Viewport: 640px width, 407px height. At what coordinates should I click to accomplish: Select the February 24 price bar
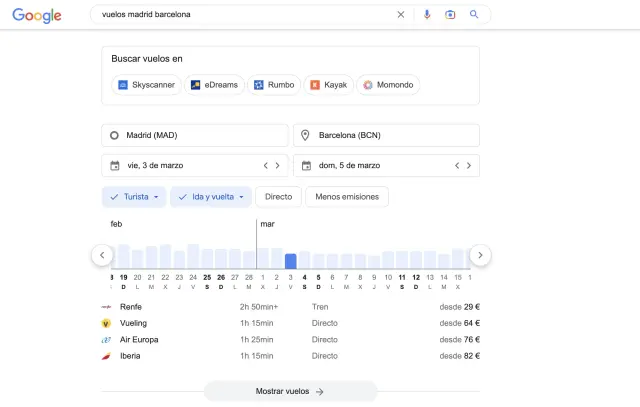pos(193,256)
